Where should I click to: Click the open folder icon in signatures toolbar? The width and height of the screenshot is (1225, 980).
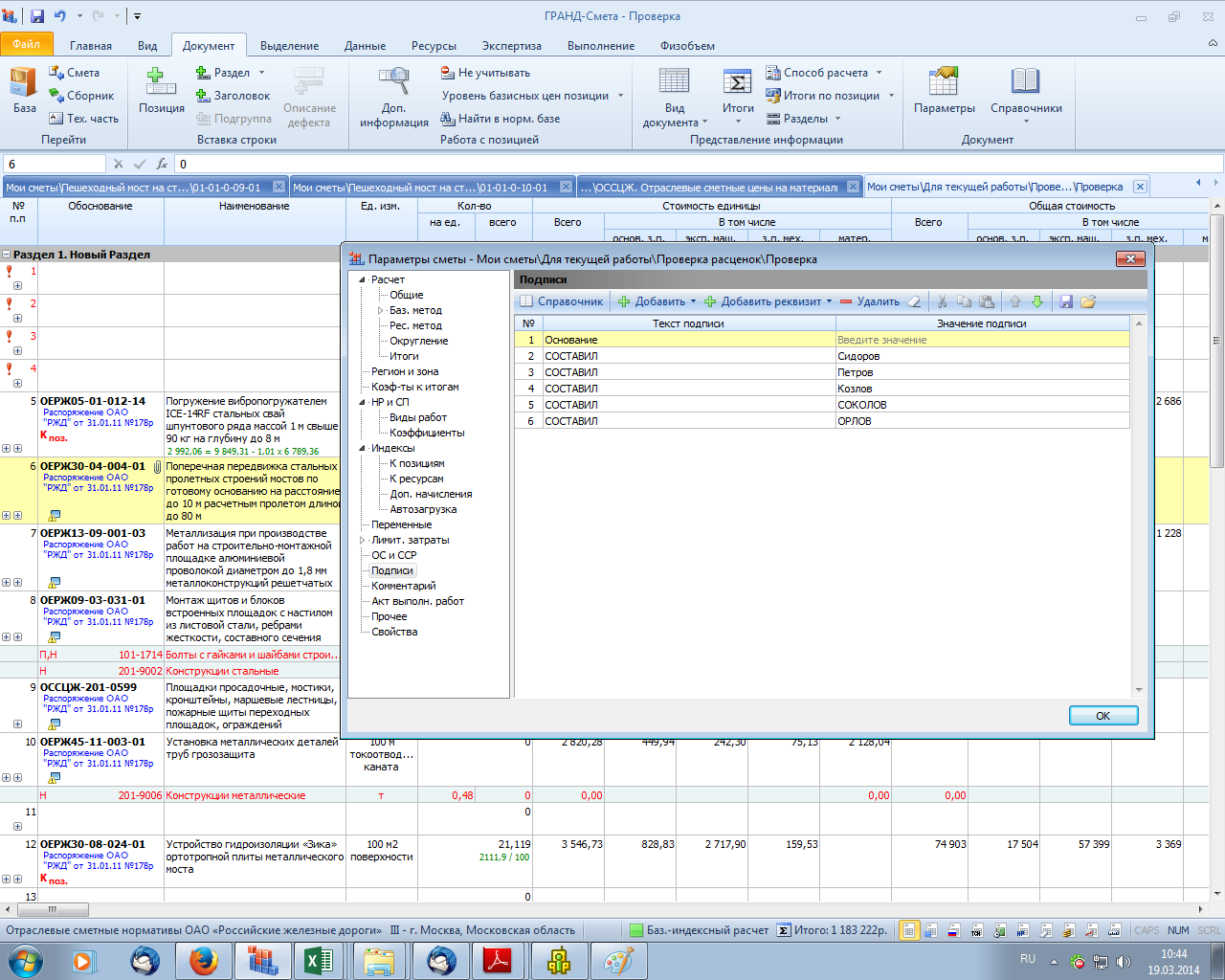(1088, 301)
